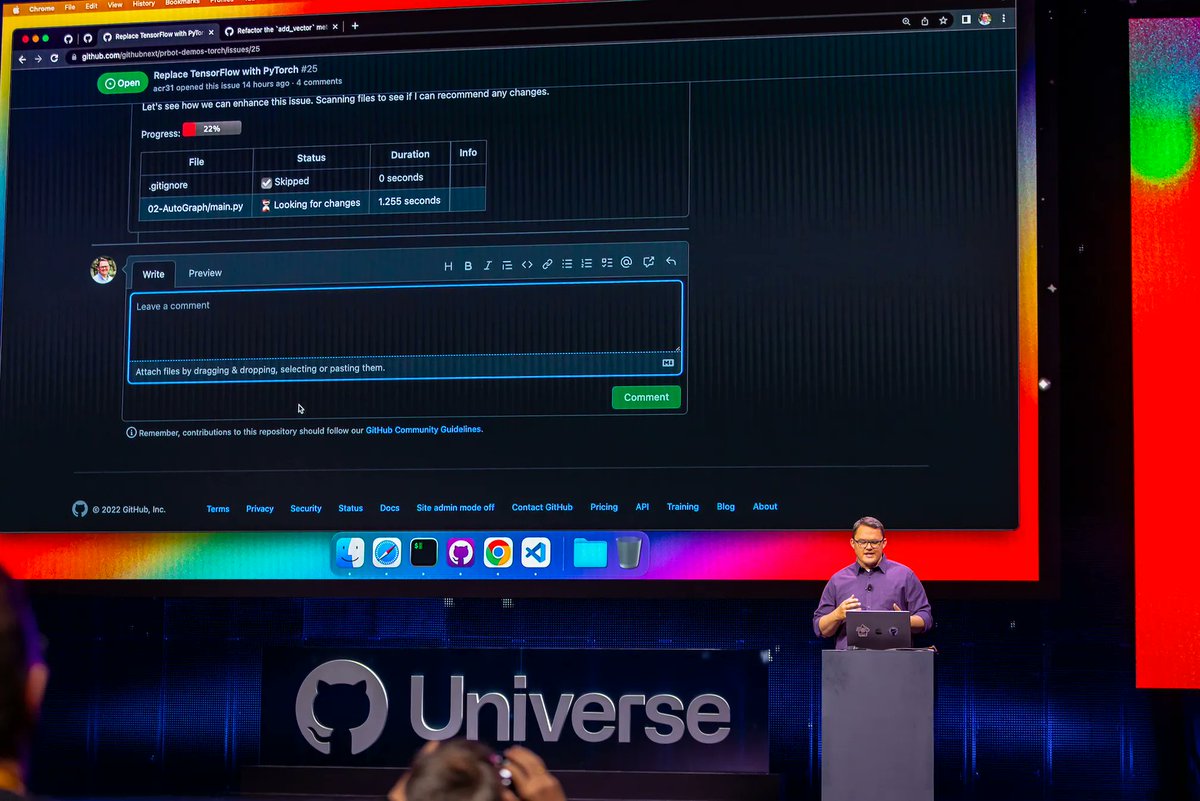Screen dimensions: 1200x801
Task: Open Finder from the dock
Action: [350, 552]
